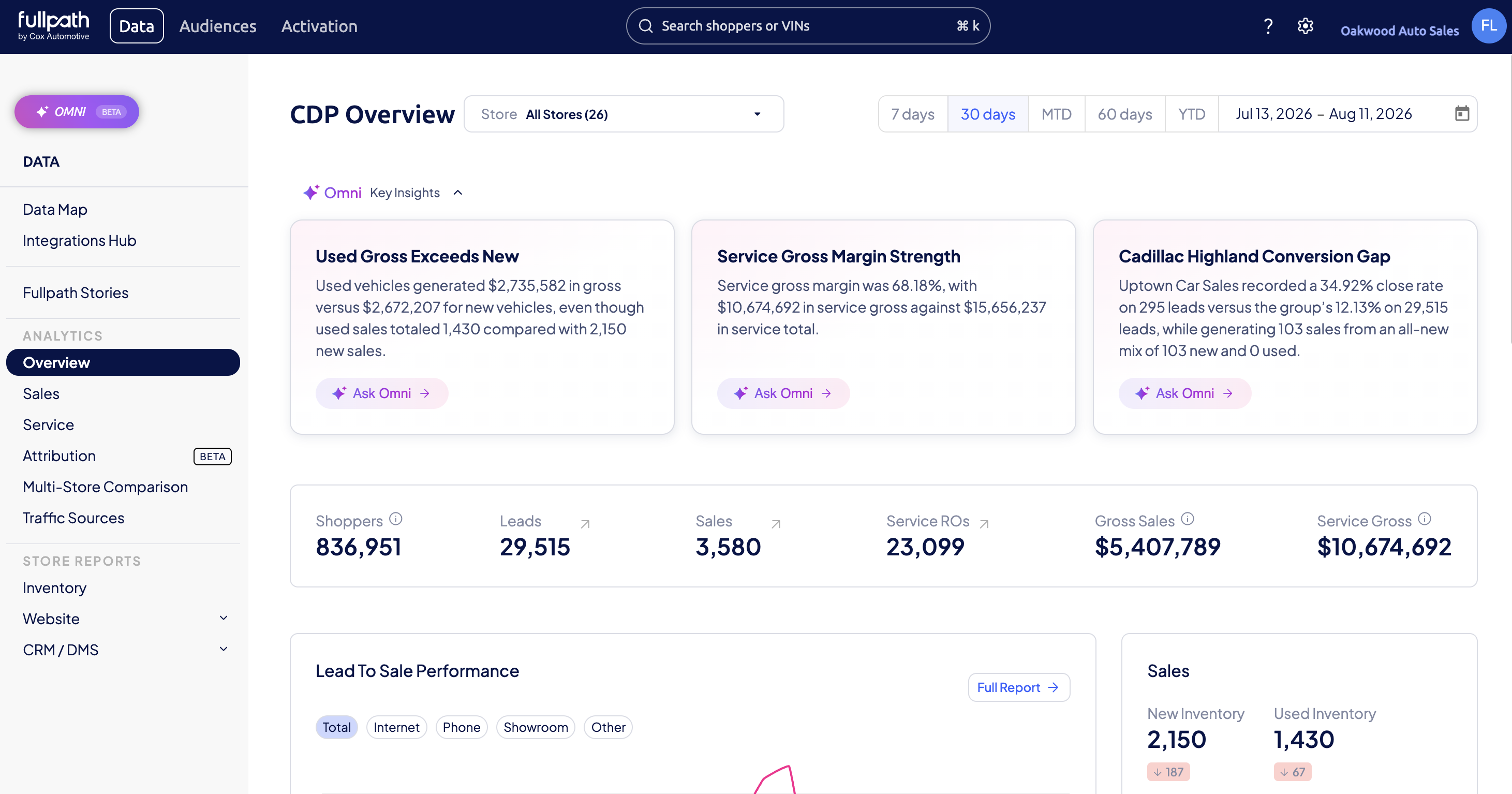The height and width of the screenshot is (794, 1512).
Task: Filter lead chart by Total
Action: tap(336, 727)
